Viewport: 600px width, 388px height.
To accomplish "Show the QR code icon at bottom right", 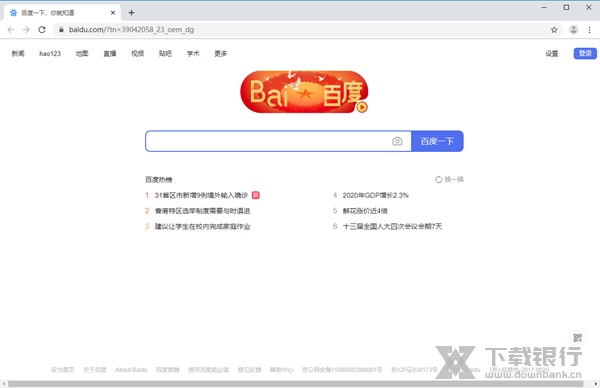I will pos(577,338).
